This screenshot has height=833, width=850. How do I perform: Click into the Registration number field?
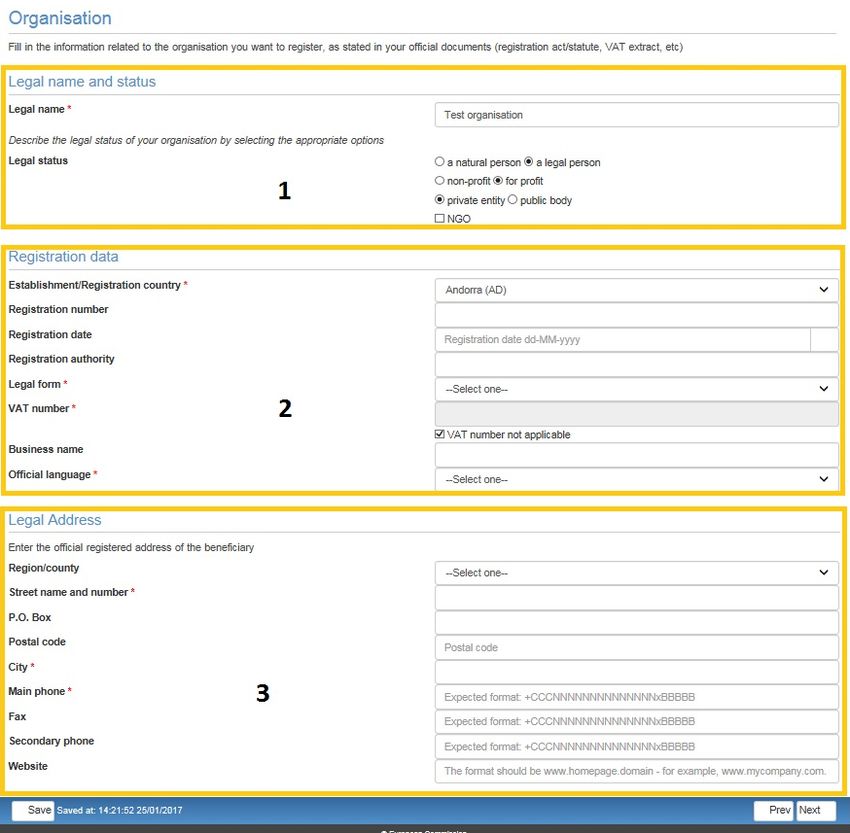636,315
